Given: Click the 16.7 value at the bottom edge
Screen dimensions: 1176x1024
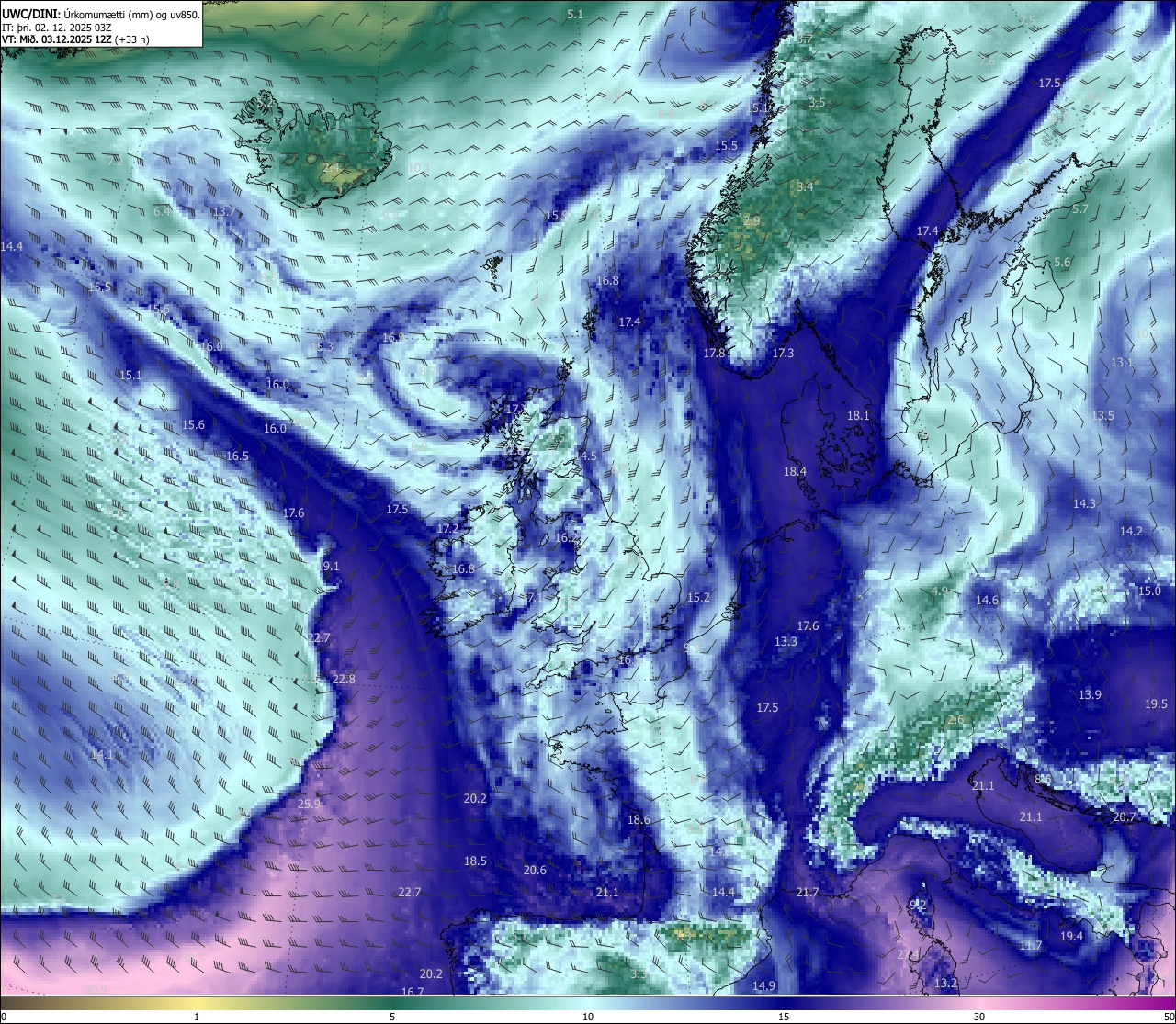Looking at the screenshot, I should [x=413, y=992].
